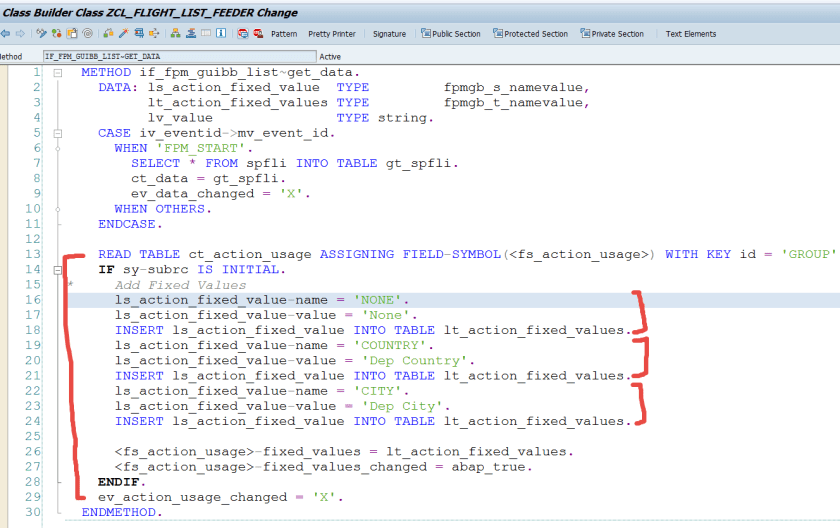Set a session breakpoint icon

click(243, 33)
